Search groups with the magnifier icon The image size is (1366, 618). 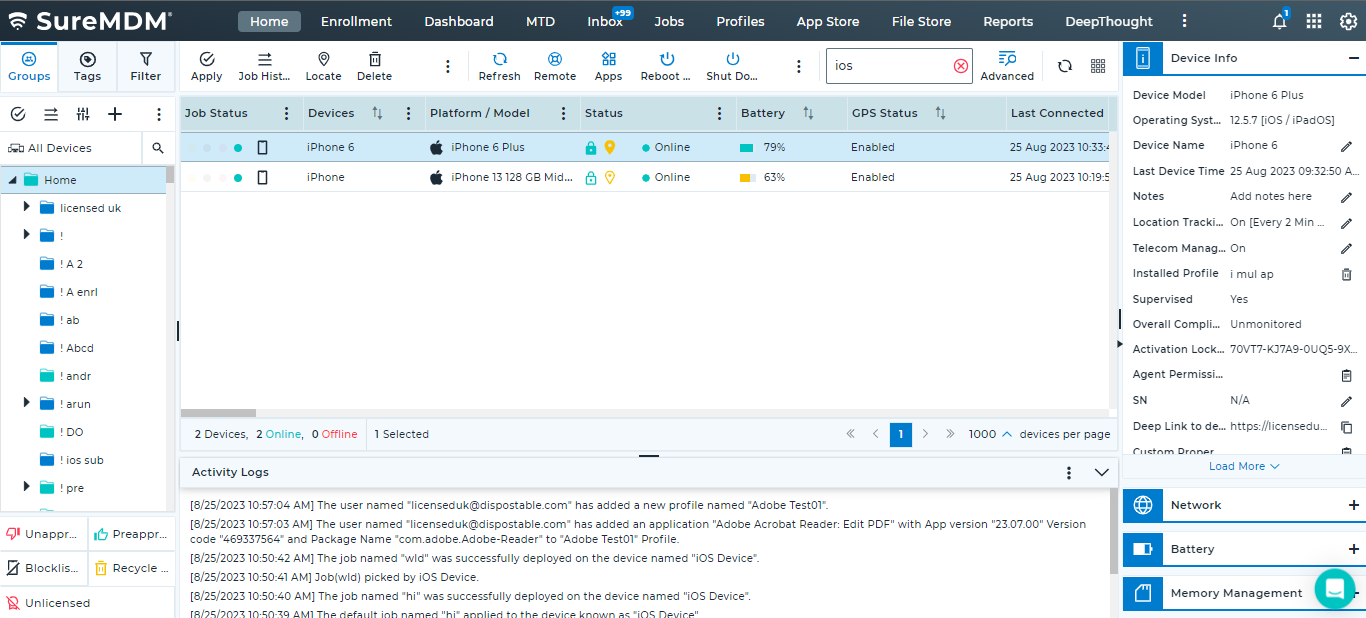158,148
